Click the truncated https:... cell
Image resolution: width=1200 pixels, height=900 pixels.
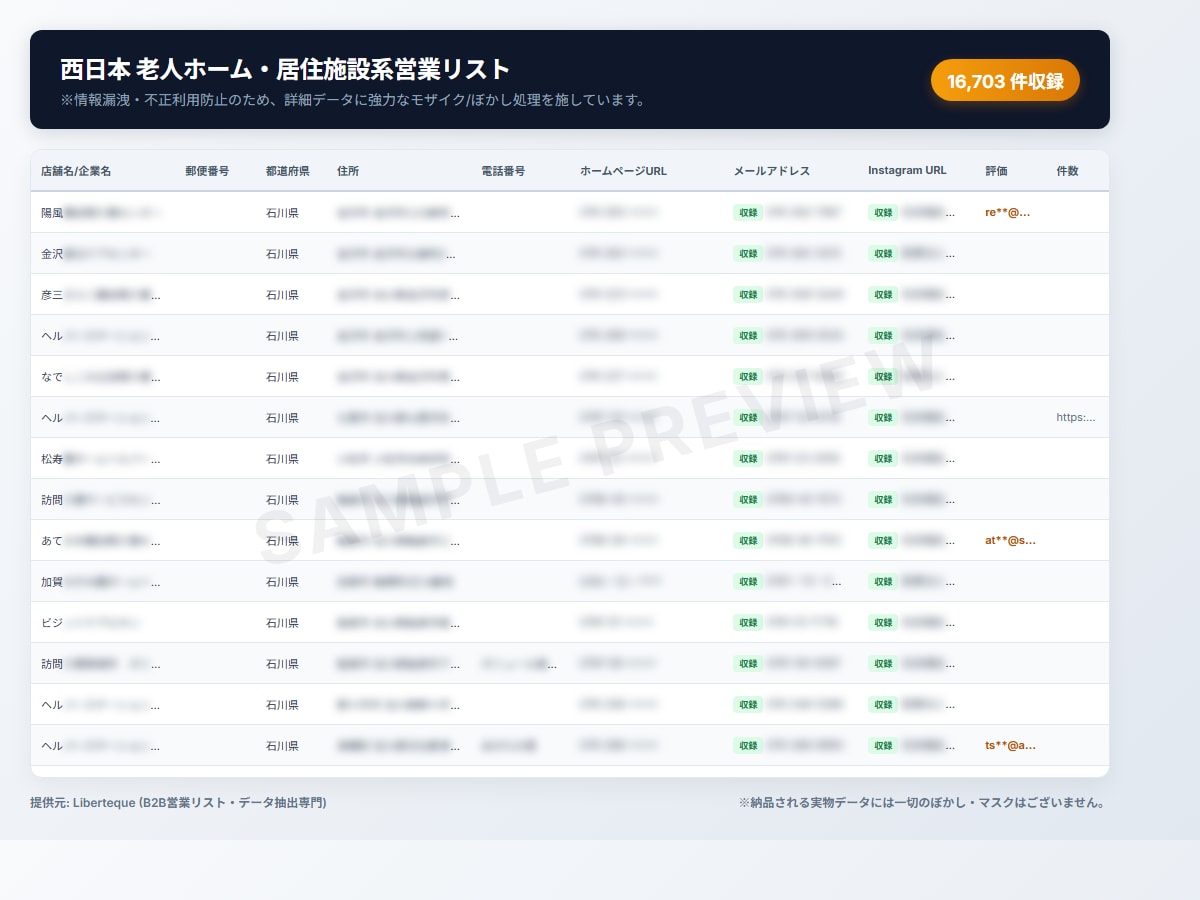tap(1076, 418)
